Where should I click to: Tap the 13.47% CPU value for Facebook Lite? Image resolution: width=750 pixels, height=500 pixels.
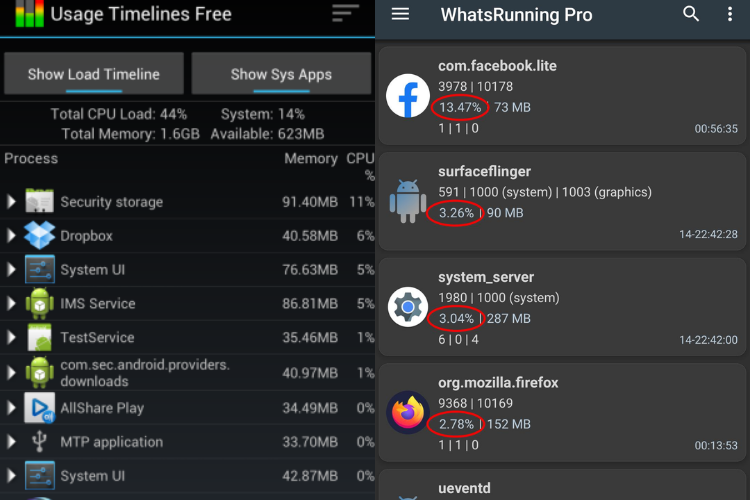tap(460, 107)
